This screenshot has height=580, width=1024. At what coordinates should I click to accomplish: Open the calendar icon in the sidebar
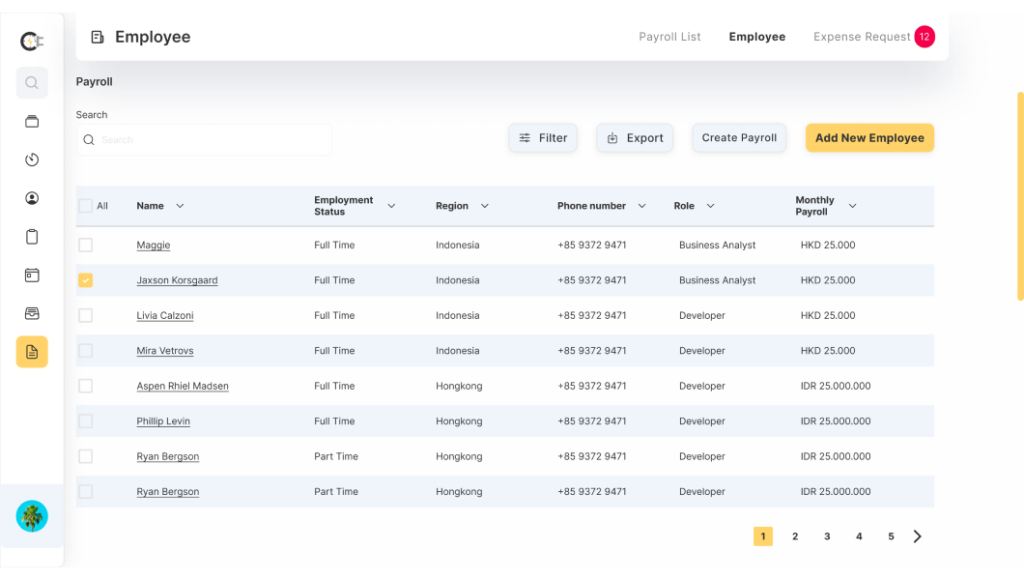point(31,275)
